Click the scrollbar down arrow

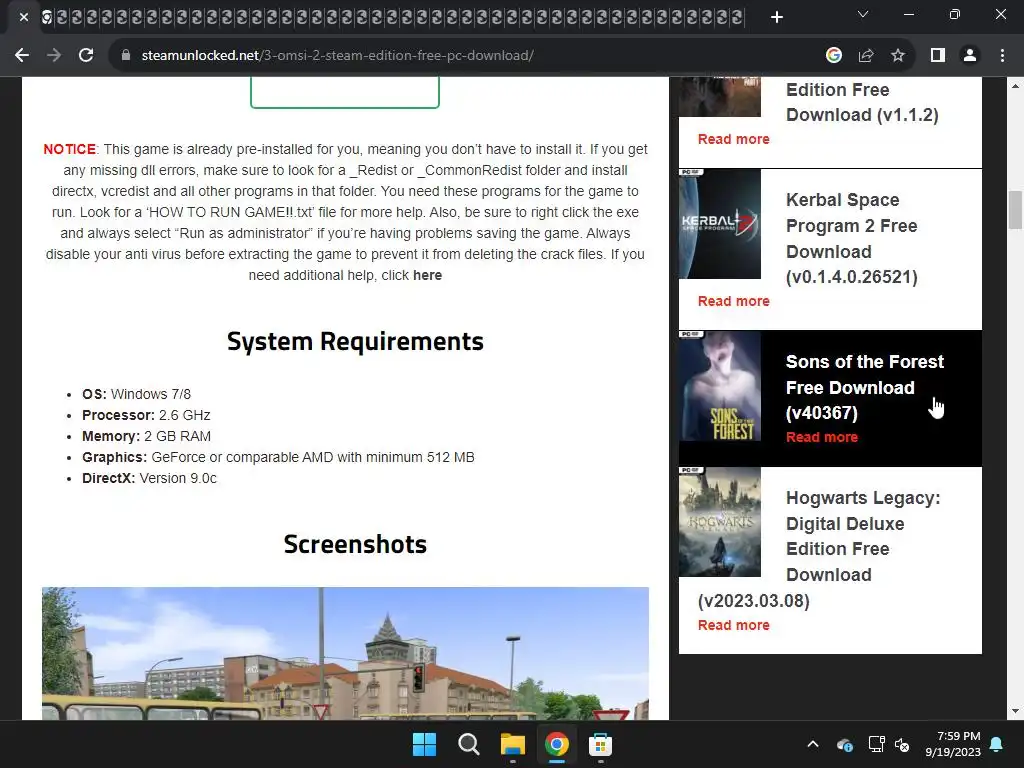tap(1015, 711)
